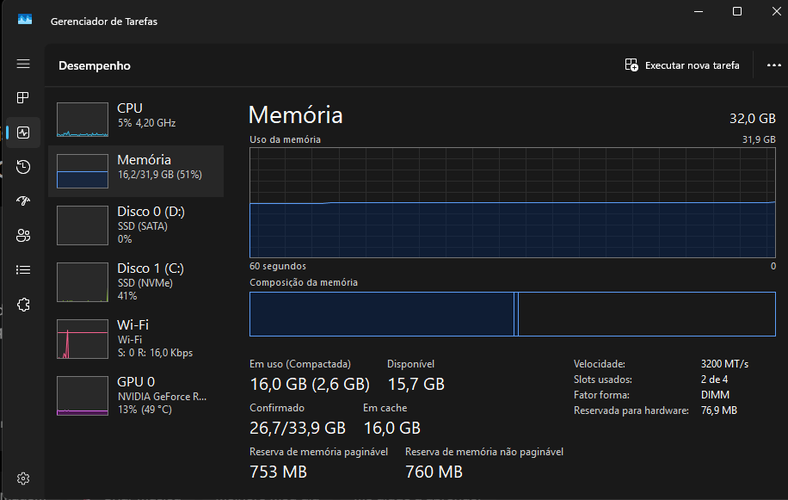This screenshot has width=788, height=500.
Task: Click the Em cache 16,0 GB value
Action: 392,428
